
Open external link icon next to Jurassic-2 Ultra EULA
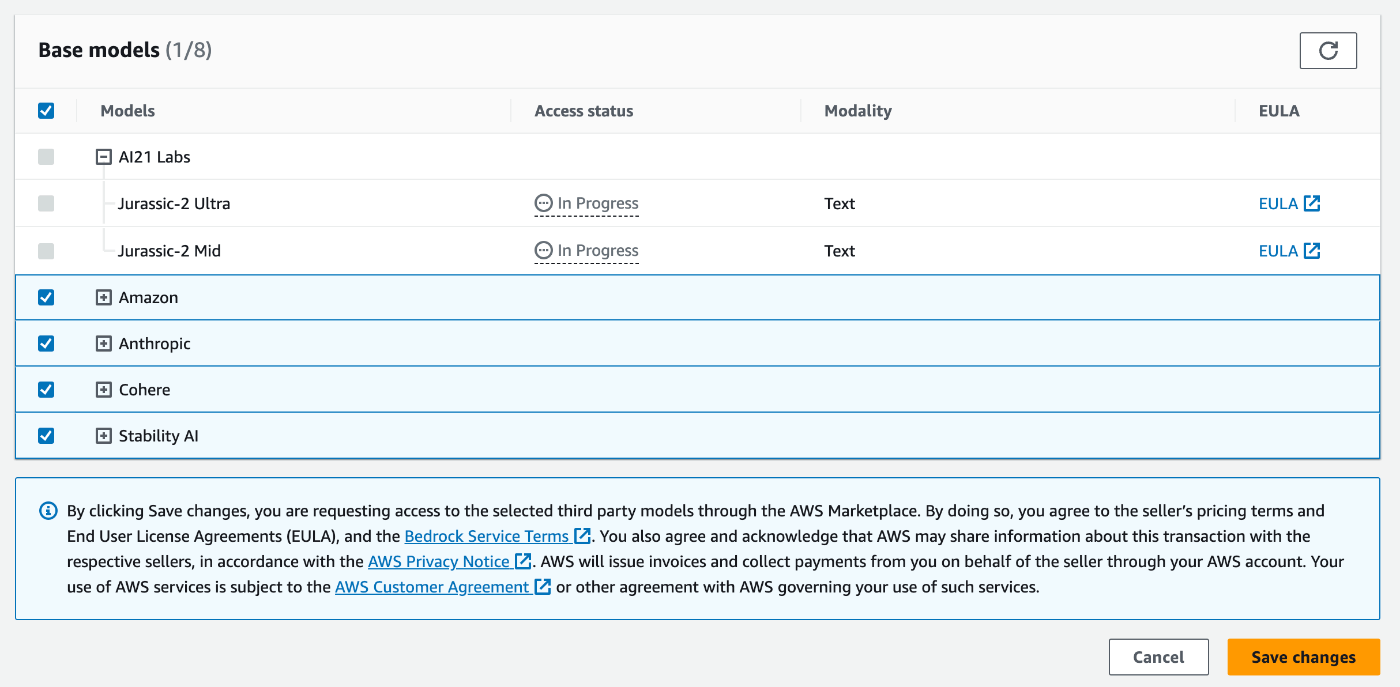coord(1312,203)
